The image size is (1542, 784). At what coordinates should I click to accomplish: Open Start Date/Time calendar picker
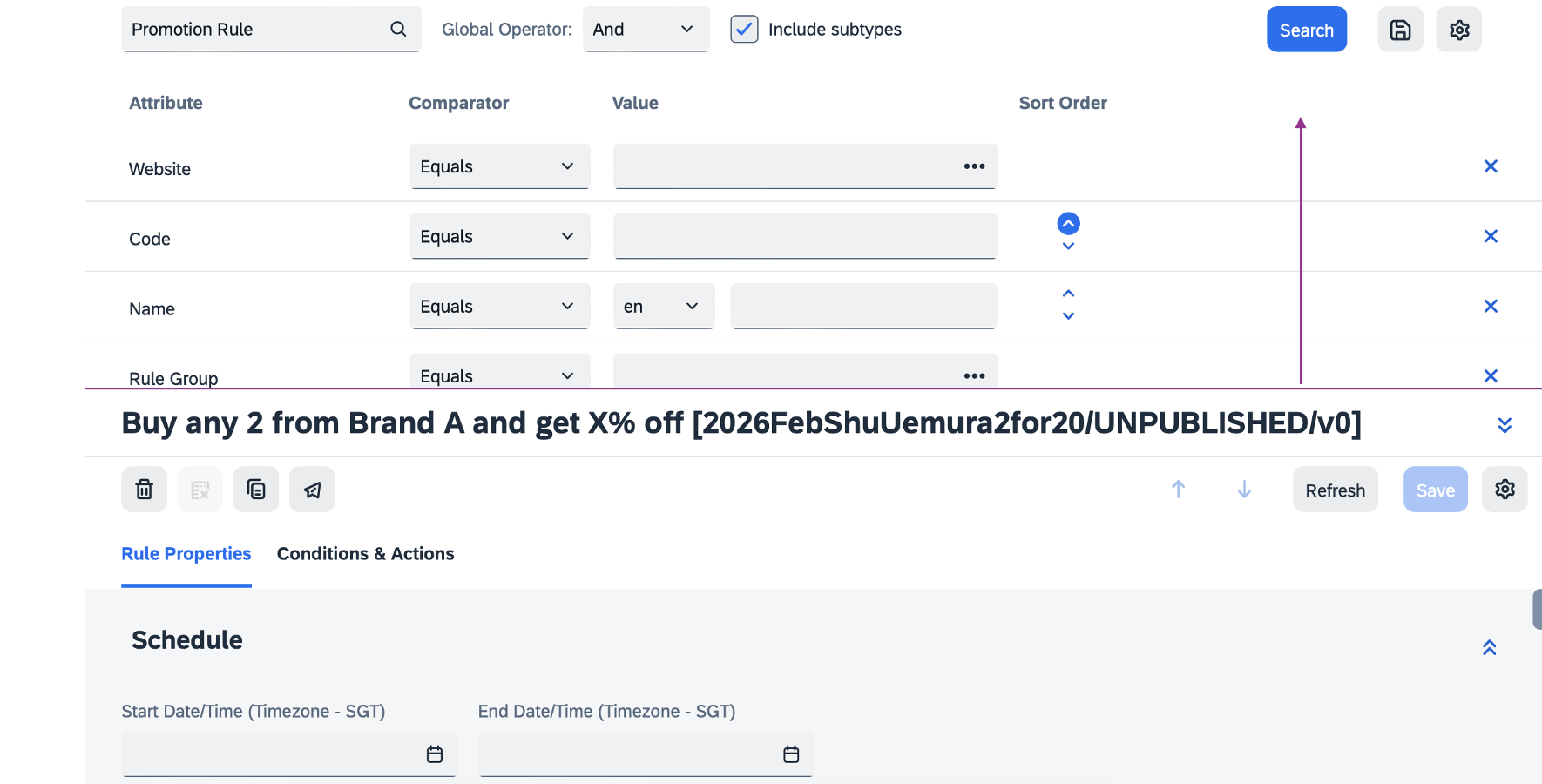[x=435, y=754]
